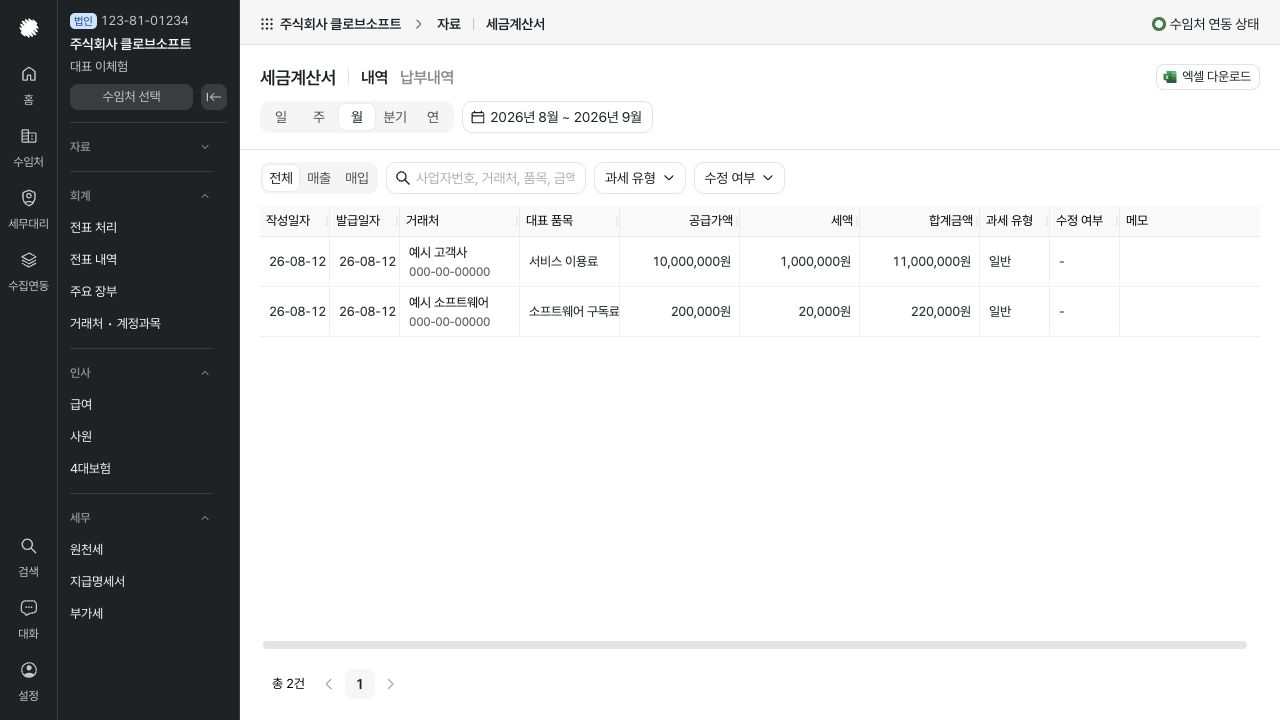
Task: Click the Excel icon on download button
Action: click(x=1170, y=77)
